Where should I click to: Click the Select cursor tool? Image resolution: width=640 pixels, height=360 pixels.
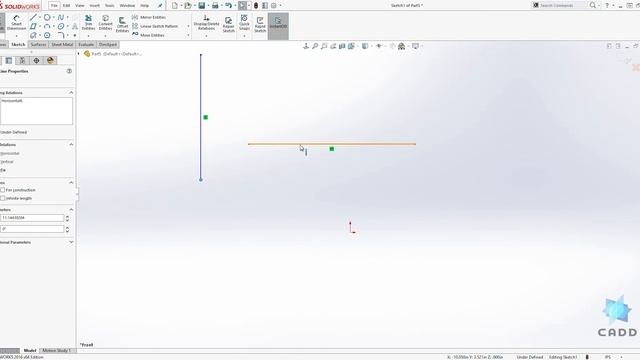(x=242, y=5)
